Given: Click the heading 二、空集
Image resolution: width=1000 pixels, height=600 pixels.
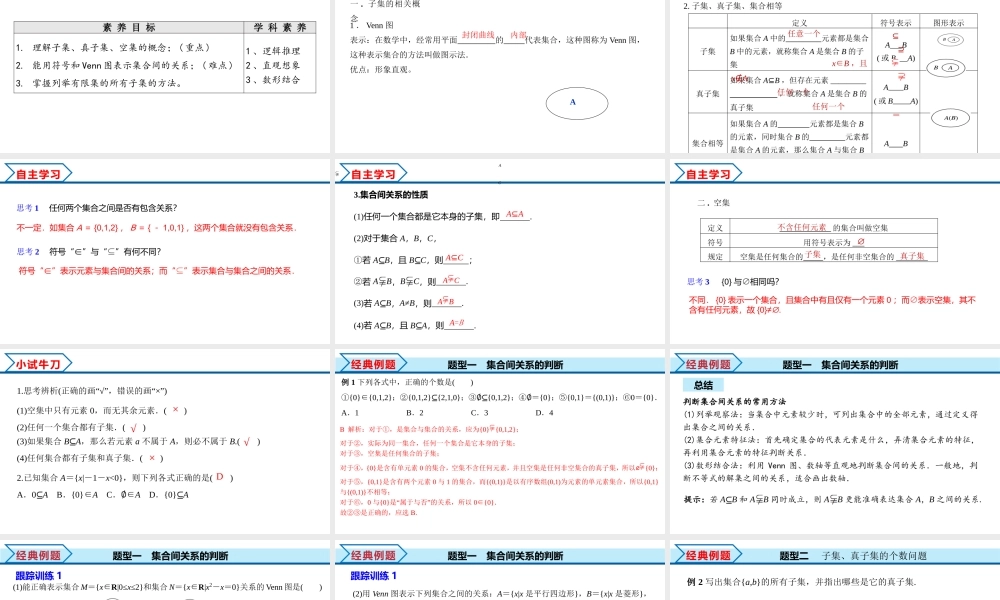Looking at the screenshot, I should click(x=714, y=203).
